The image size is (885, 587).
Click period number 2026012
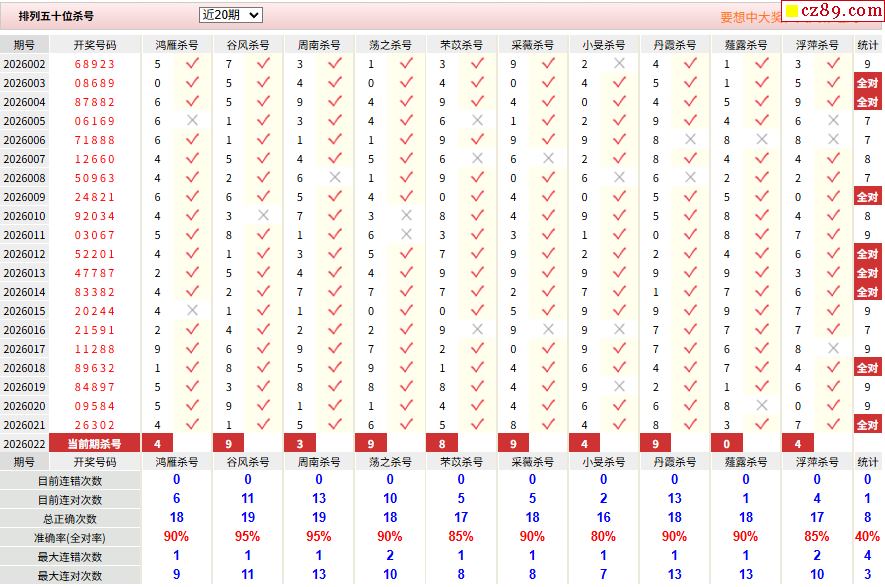[x=24, y=254]
